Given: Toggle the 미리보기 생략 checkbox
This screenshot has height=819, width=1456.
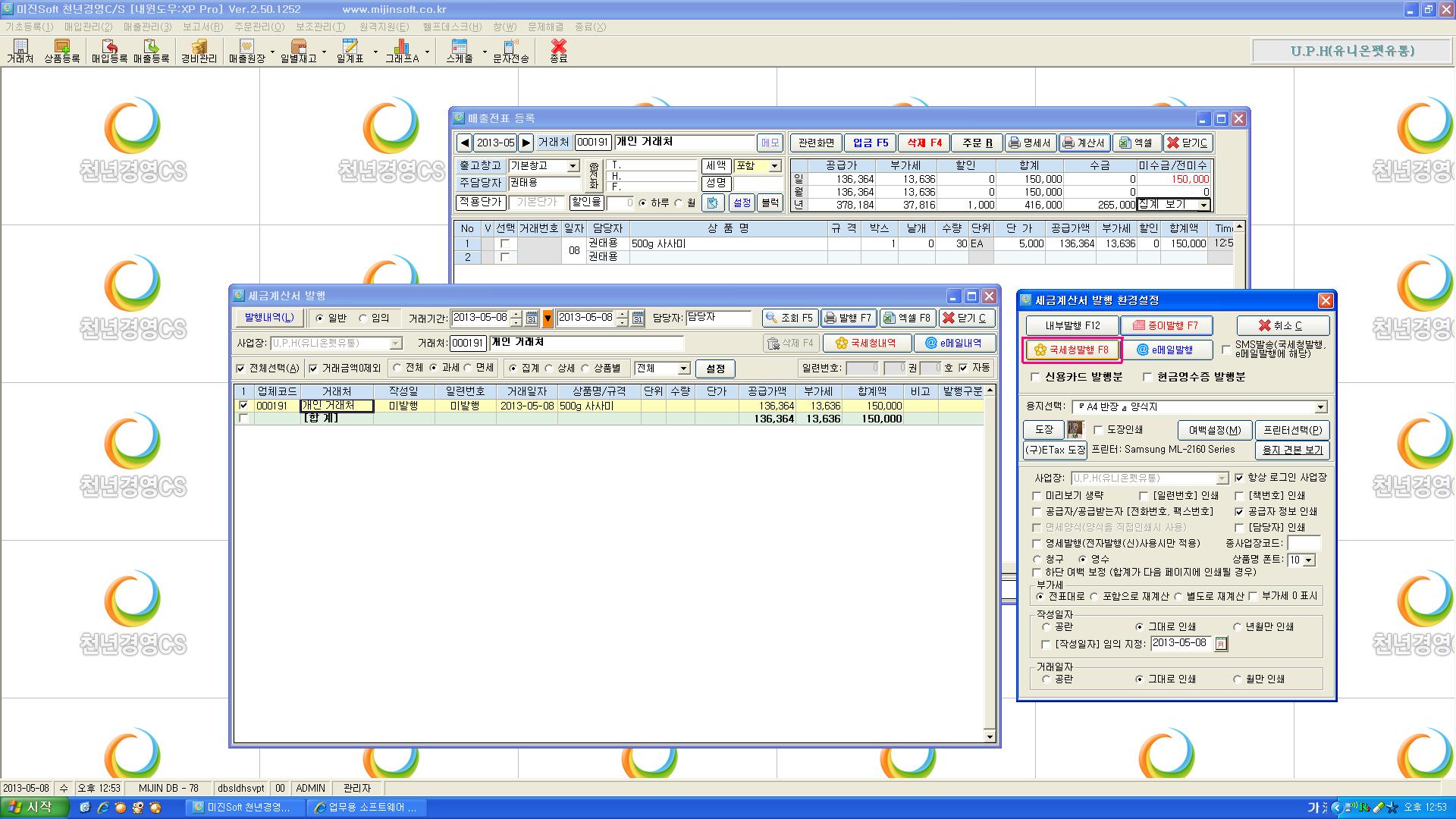Looking at the screenshot, I should pyautogui.click(x=1037, y=496).
